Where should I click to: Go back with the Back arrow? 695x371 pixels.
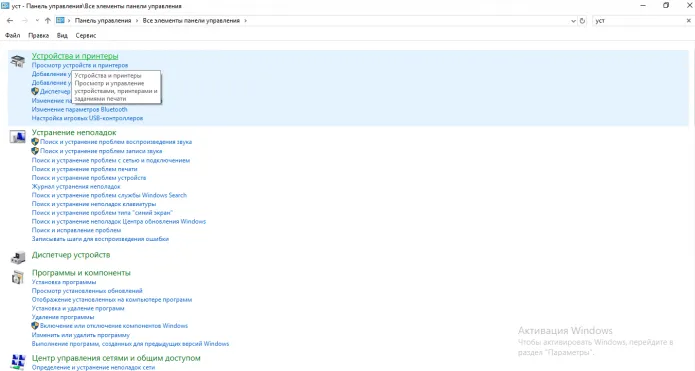[x=10, y=20]
